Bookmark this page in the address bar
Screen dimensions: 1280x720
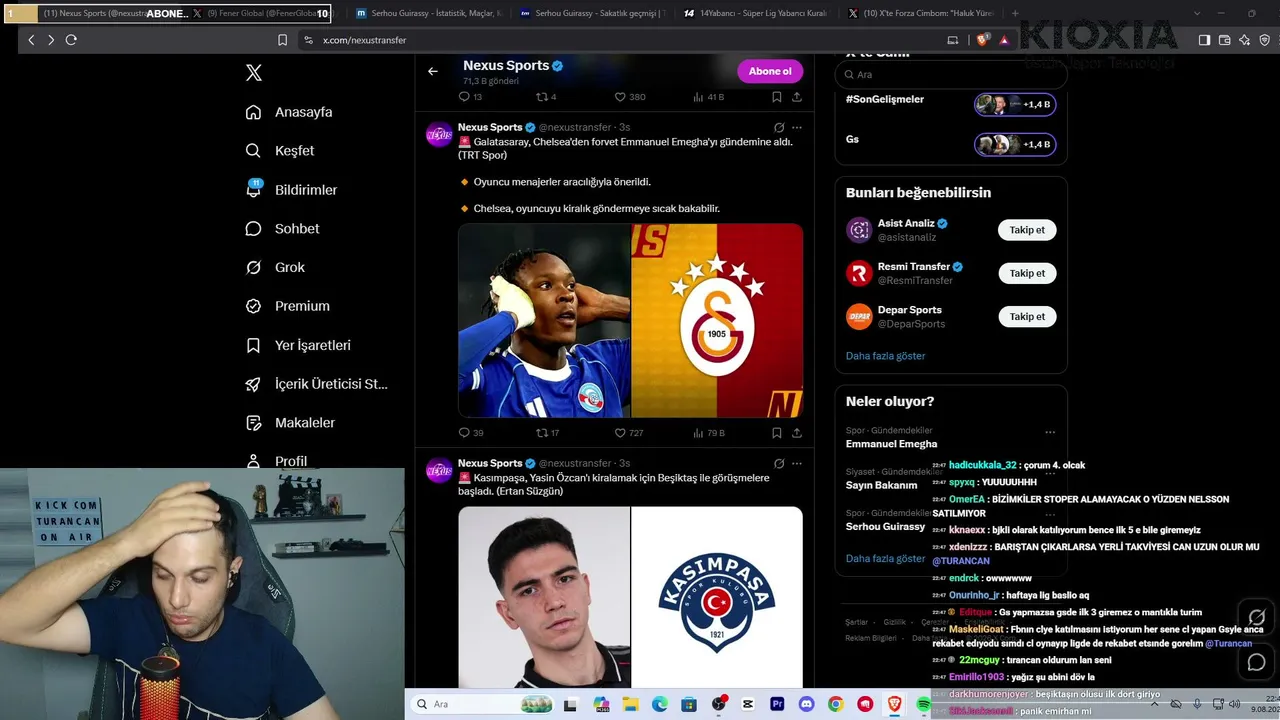coord(282,40)
